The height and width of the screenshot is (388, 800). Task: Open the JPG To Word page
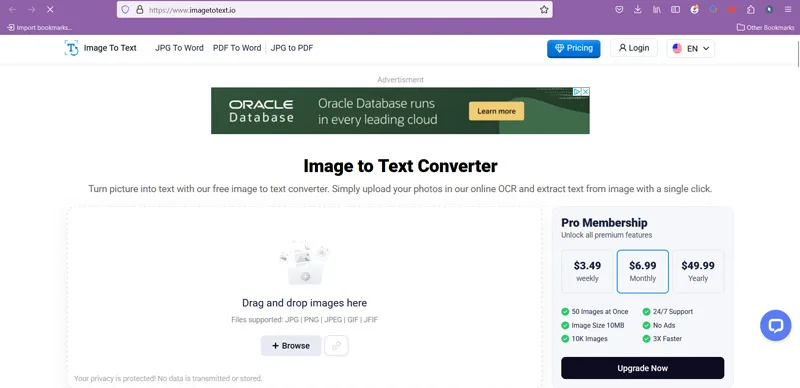[x=179, y=48]
